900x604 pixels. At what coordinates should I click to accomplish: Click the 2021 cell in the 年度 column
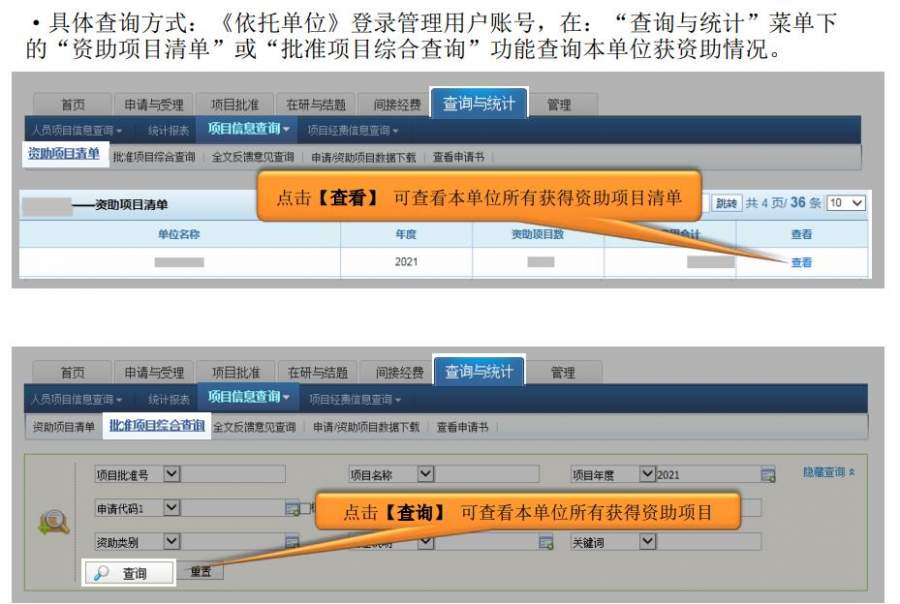click(406, 262)
